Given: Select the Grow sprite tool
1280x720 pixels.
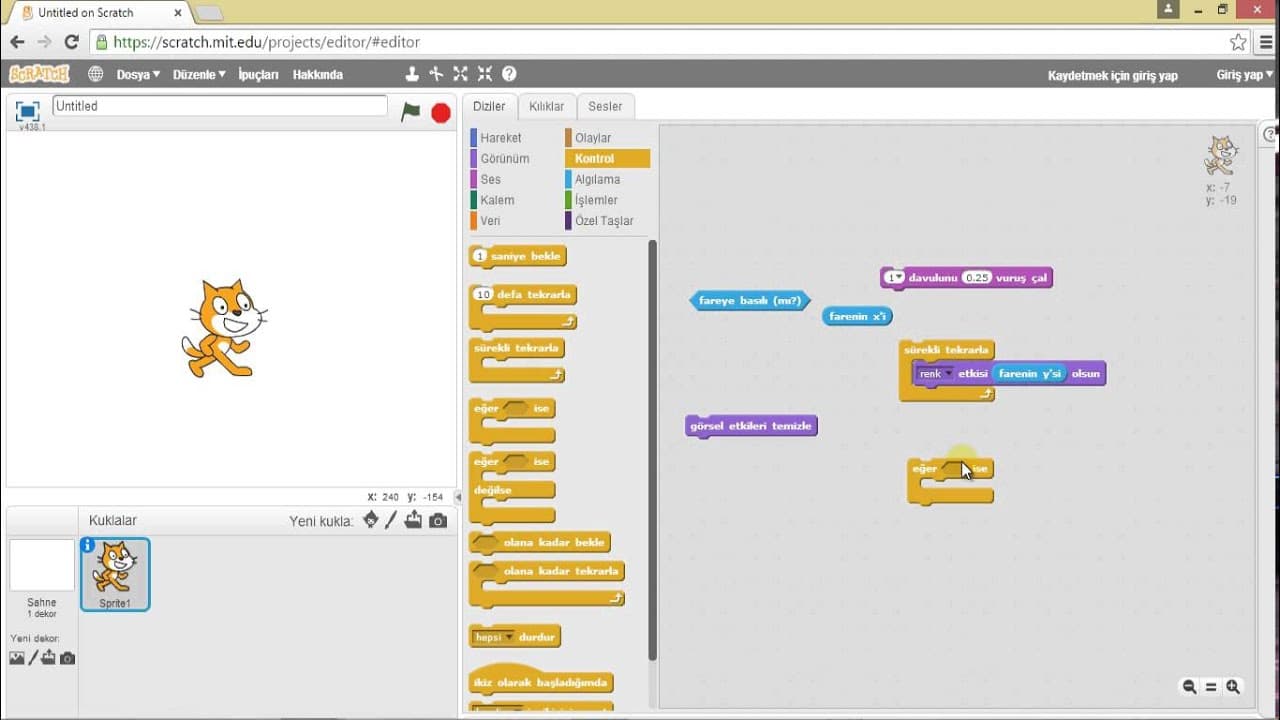Looking at the screenshot, I should tap(460, 74).
